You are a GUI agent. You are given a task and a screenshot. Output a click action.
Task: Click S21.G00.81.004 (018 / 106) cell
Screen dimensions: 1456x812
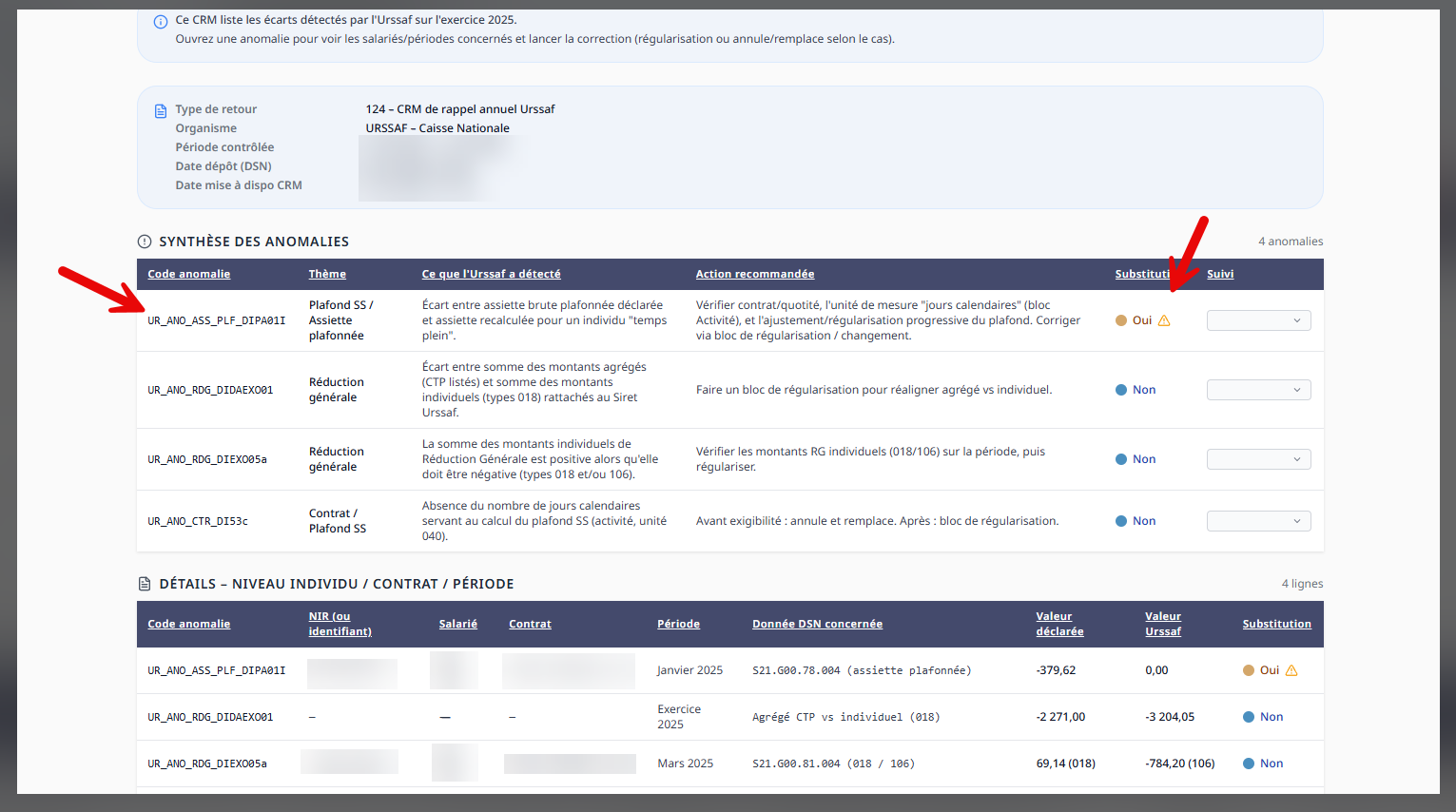(833, 764)
